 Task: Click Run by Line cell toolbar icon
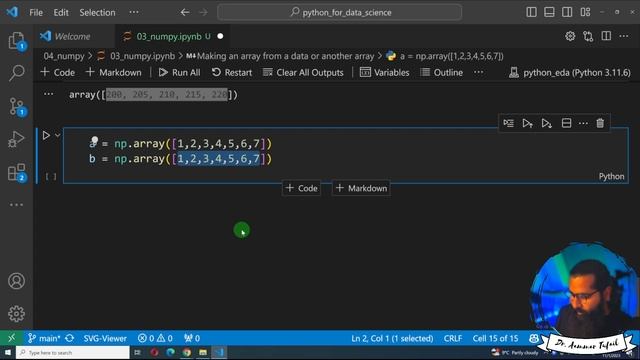[508, 123]
